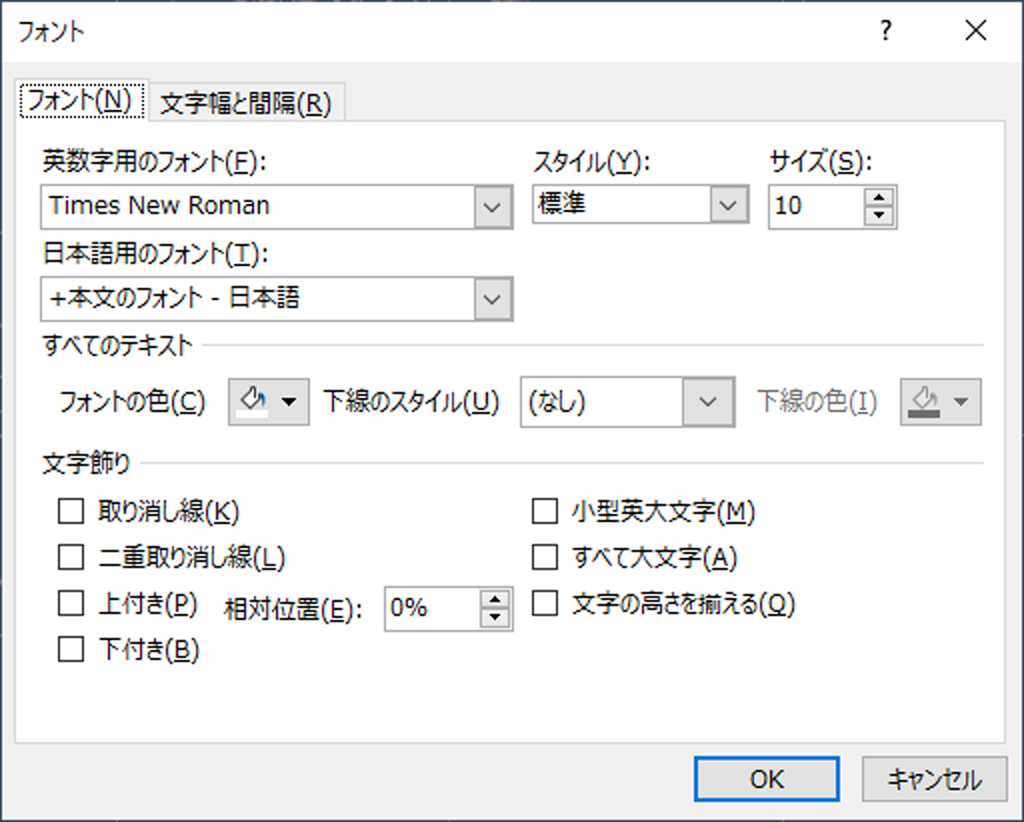Open the 日本語用のフォント dropdown

tap(491, 299)
